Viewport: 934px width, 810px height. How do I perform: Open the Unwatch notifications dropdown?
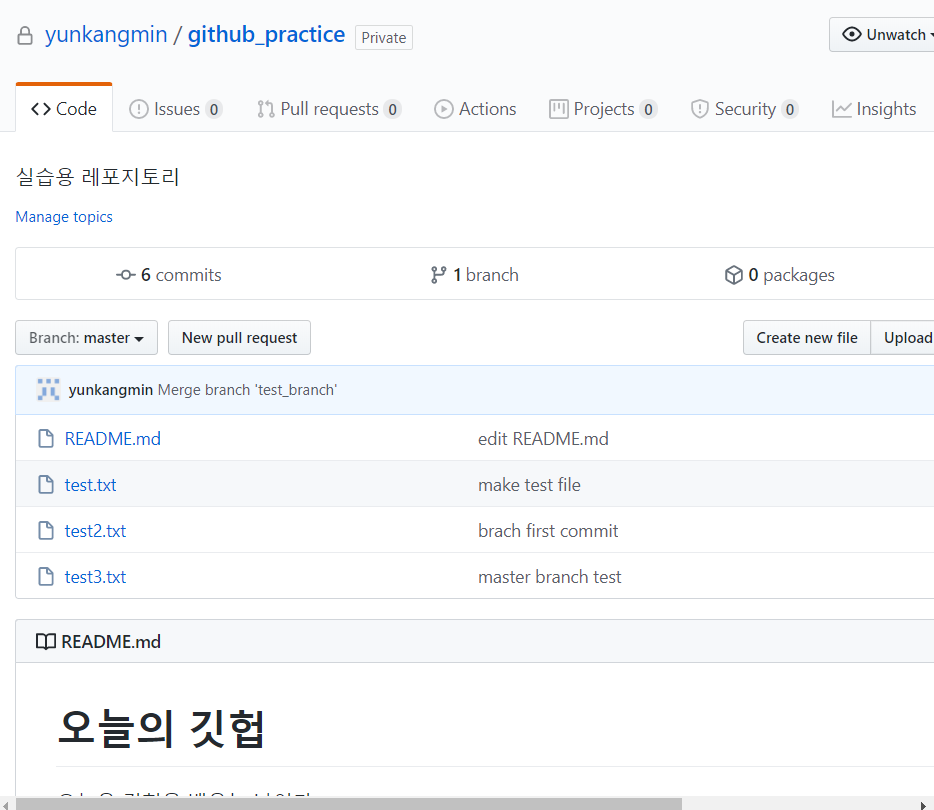pyautogui.click(x=882, y=35)
